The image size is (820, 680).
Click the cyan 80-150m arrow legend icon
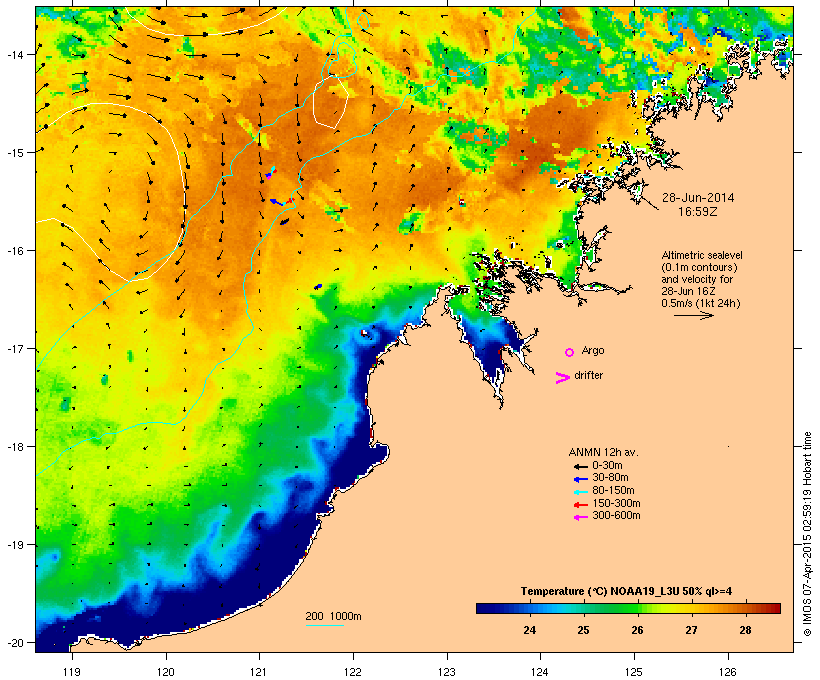(x=580, y=492)
